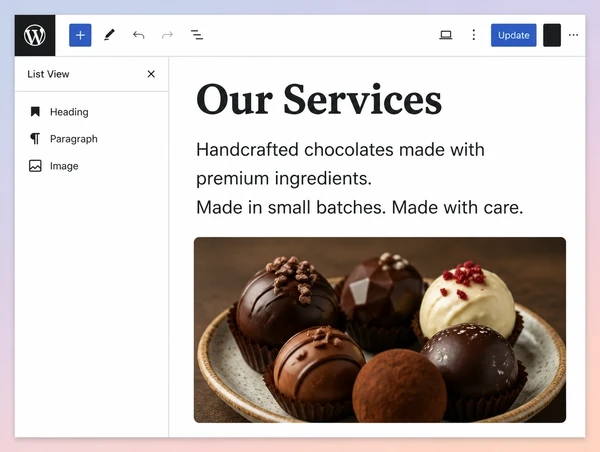600x452 pixels.
Task: Click the Heading bookmark icon
Action: point(35,112)
